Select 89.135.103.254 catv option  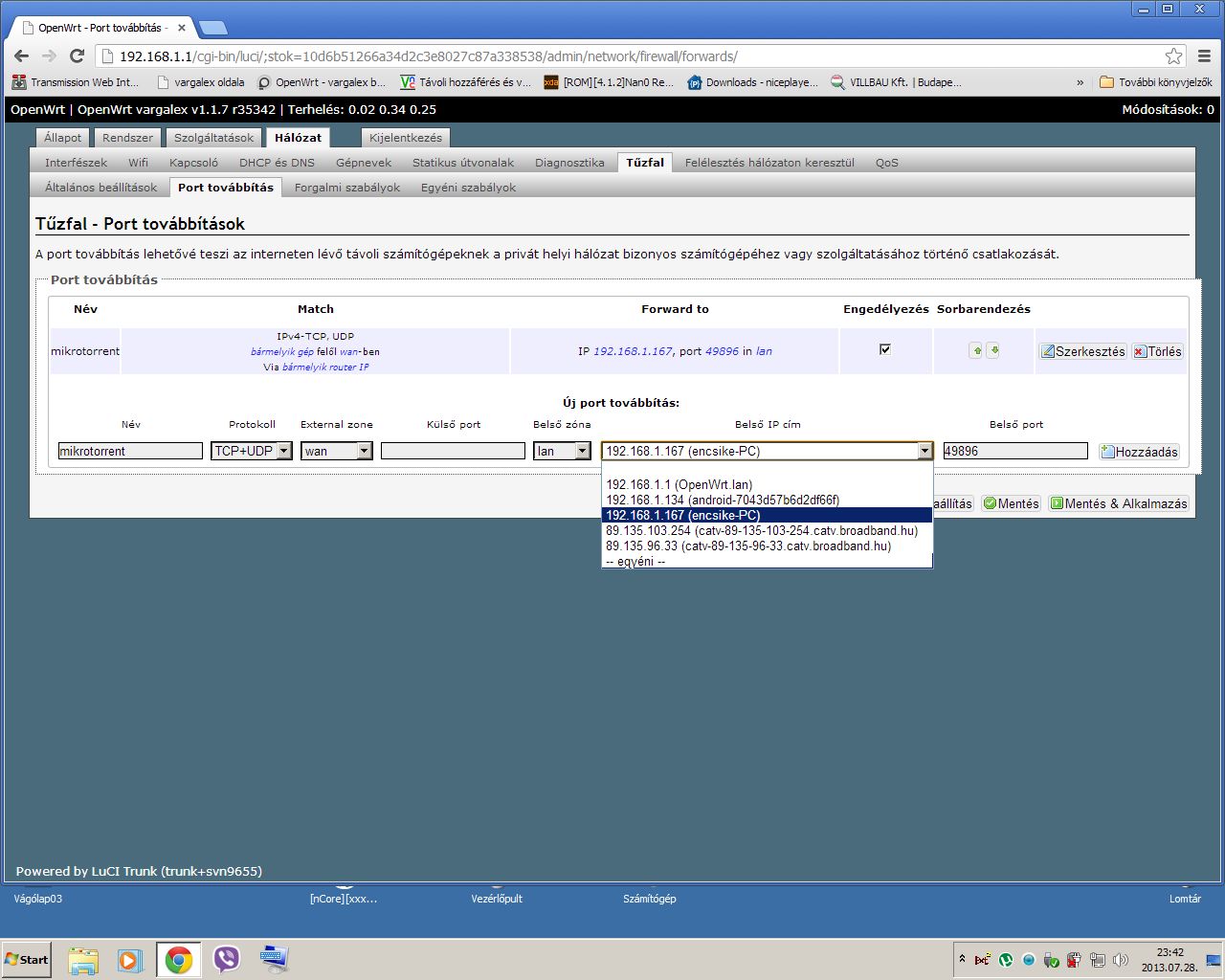coord(768,530)
